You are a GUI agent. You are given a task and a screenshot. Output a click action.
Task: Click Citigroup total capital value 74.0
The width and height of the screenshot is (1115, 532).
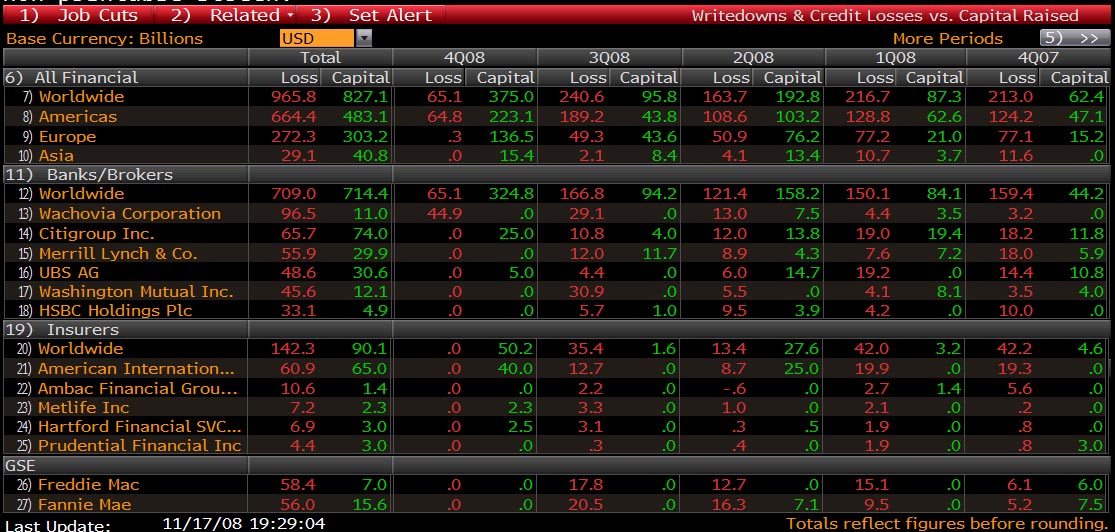click(371, 233)
